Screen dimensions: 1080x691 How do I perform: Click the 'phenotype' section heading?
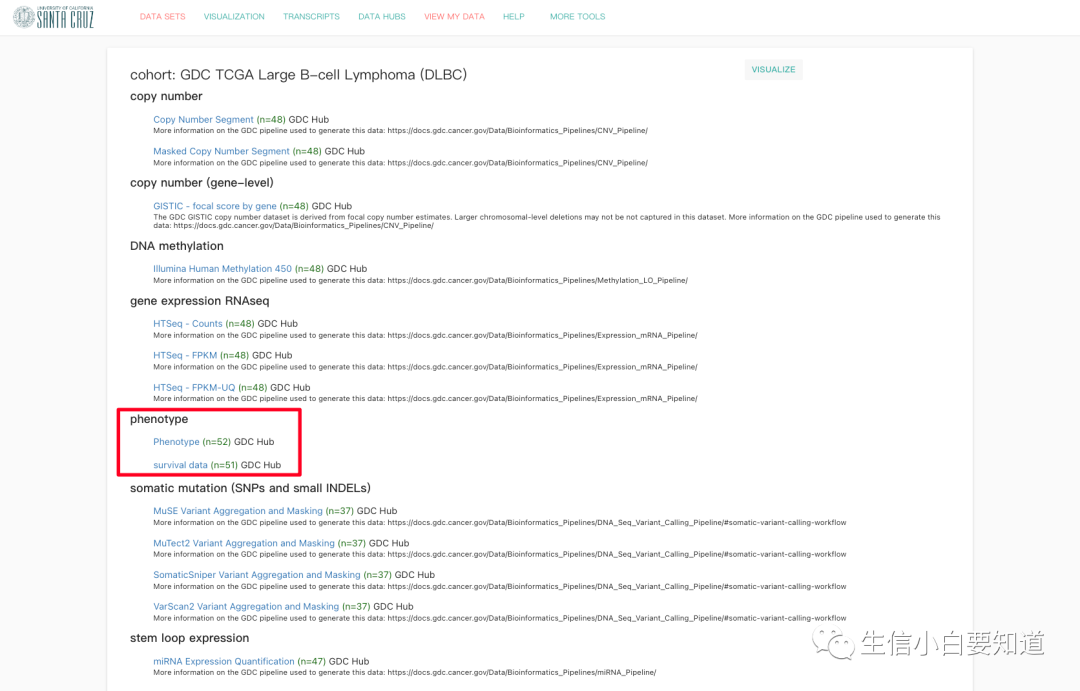(x=159, y=419)
